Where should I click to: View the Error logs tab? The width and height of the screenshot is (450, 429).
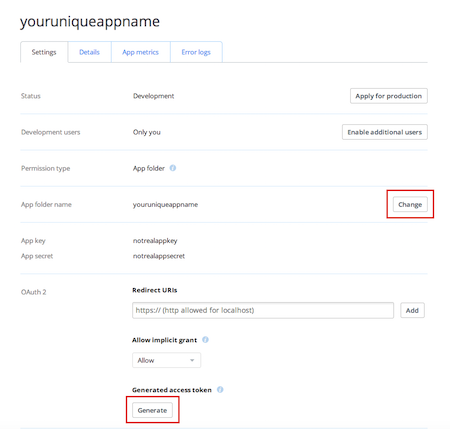point(196,52)
